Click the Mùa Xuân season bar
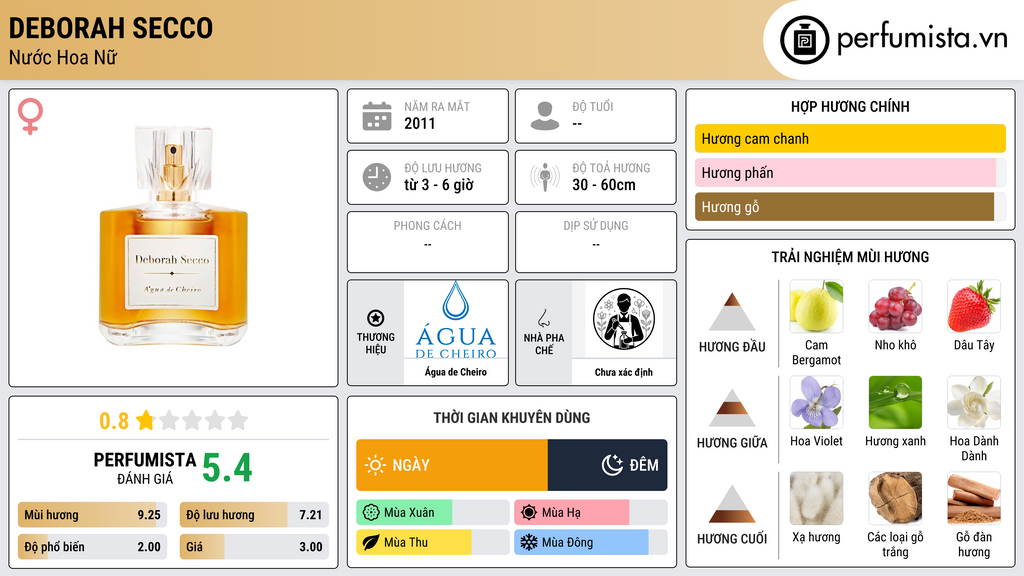This screenshot has width=1024, height=576. click(x=432, y=513)
